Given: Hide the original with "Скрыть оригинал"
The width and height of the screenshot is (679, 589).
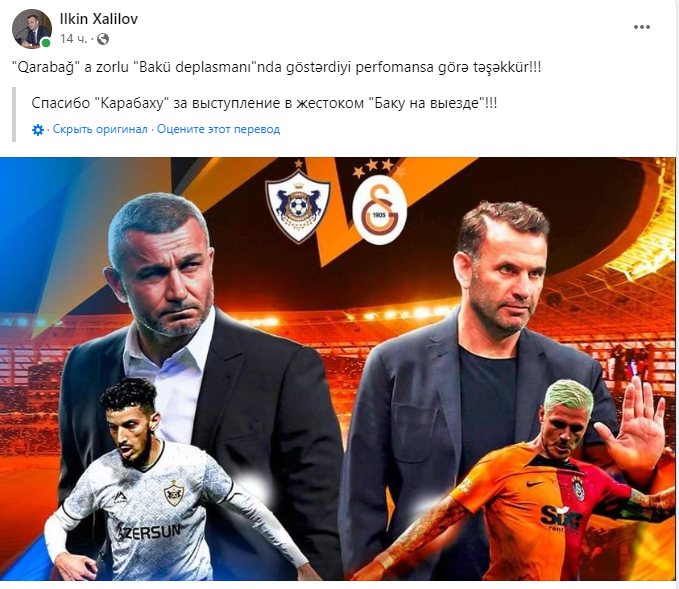Looking at the screenshot, I should coord(100,129).
